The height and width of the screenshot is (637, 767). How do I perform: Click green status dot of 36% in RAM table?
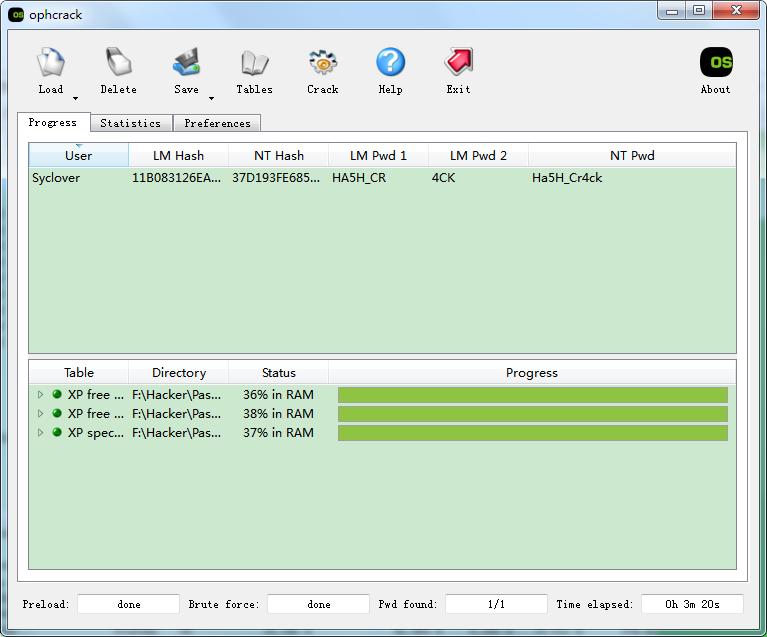coord(57,394)
